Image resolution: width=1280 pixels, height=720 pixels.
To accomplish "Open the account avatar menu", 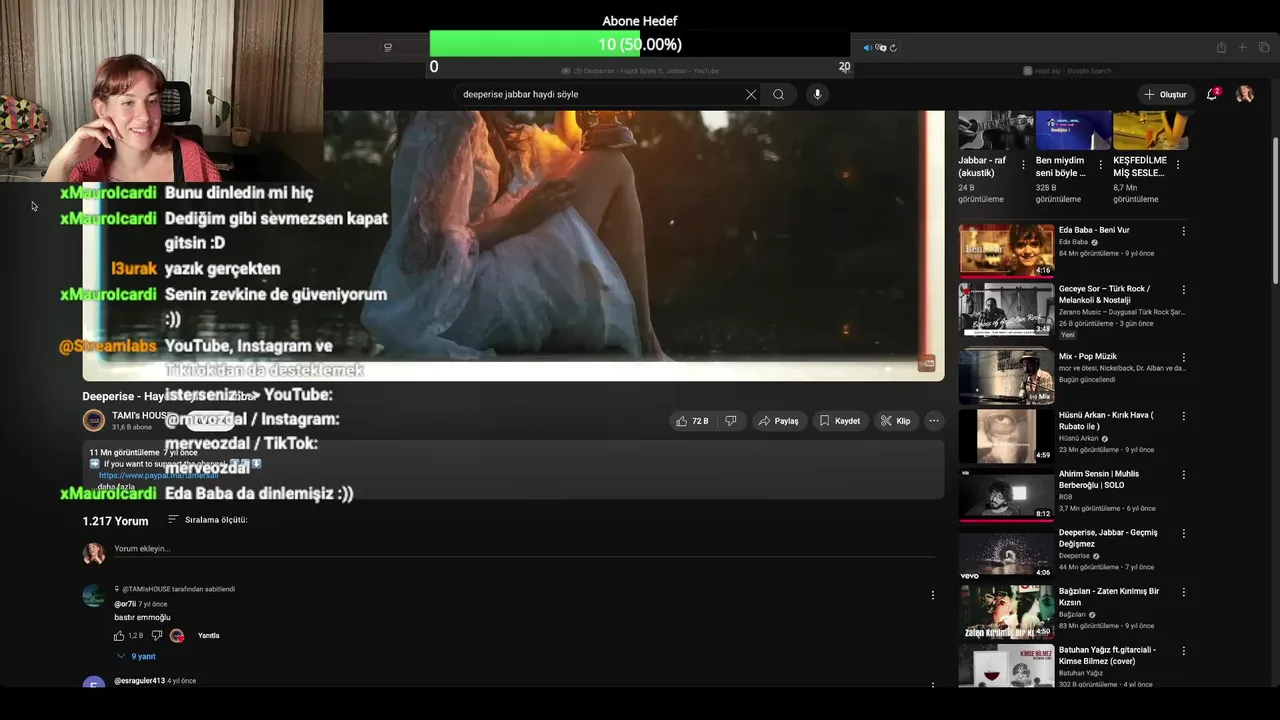I will point(1245,94).
